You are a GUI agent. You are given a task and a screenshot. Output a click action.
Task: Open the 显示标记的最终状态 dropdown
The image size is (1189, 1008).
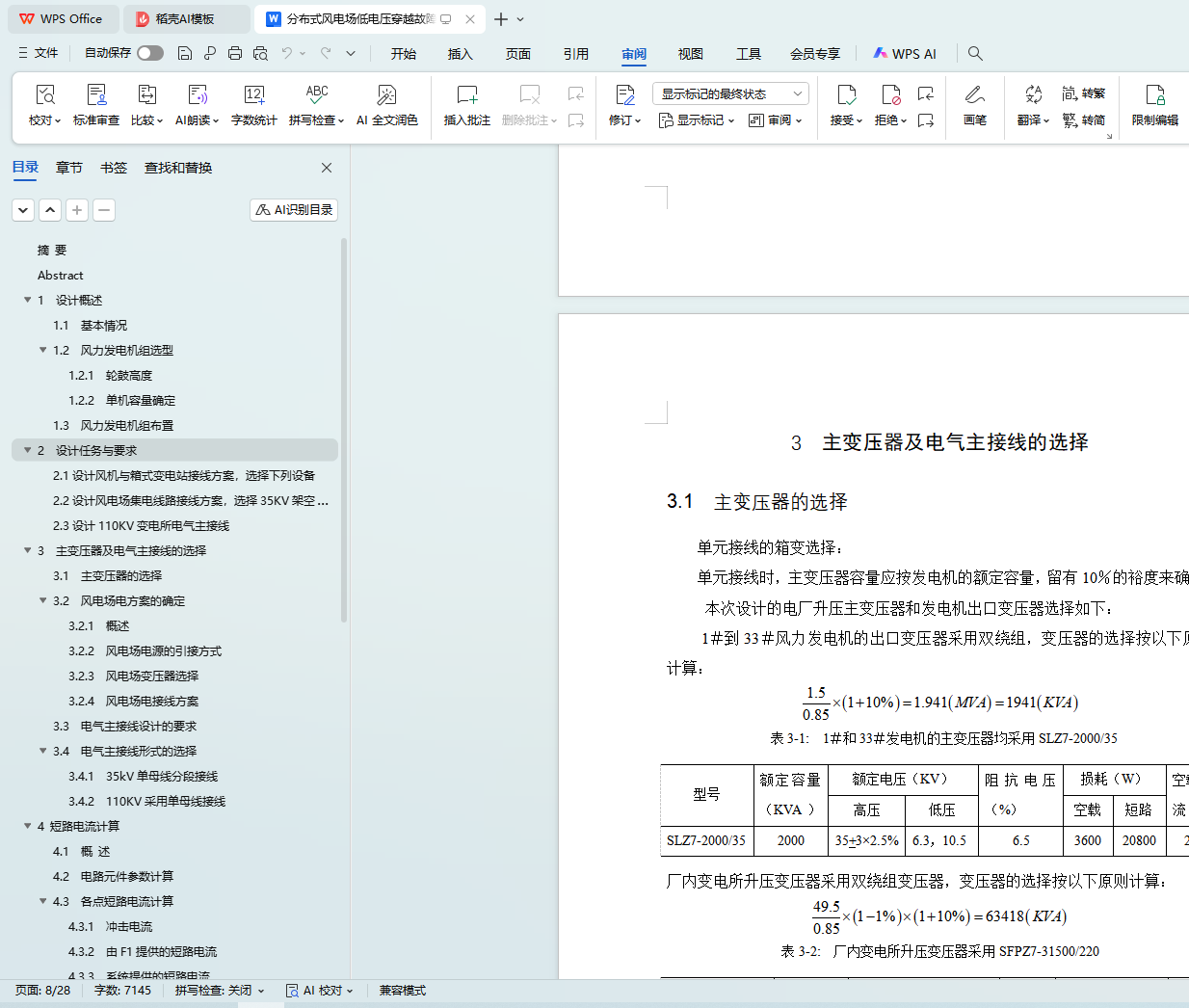coord(730,93)
